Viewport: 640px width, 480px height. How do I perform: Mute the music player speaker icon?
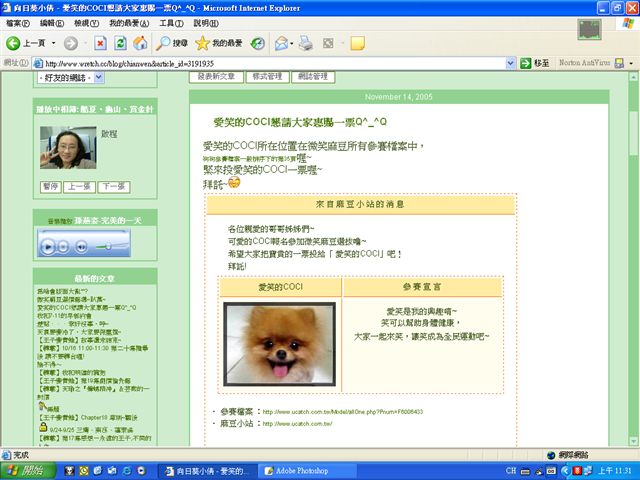pos(82,247)
